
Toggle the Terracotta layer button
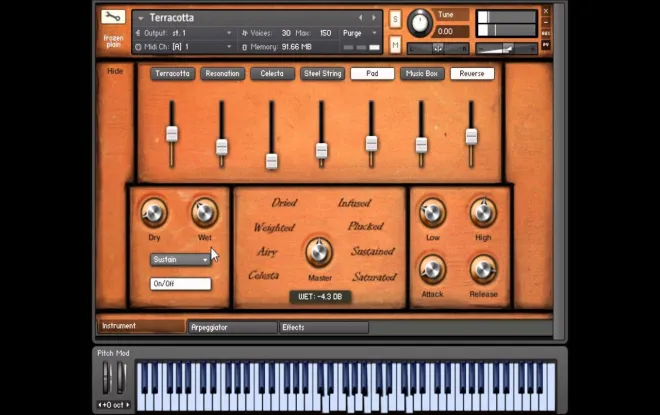pyautogui.click(x=173, y=74)
